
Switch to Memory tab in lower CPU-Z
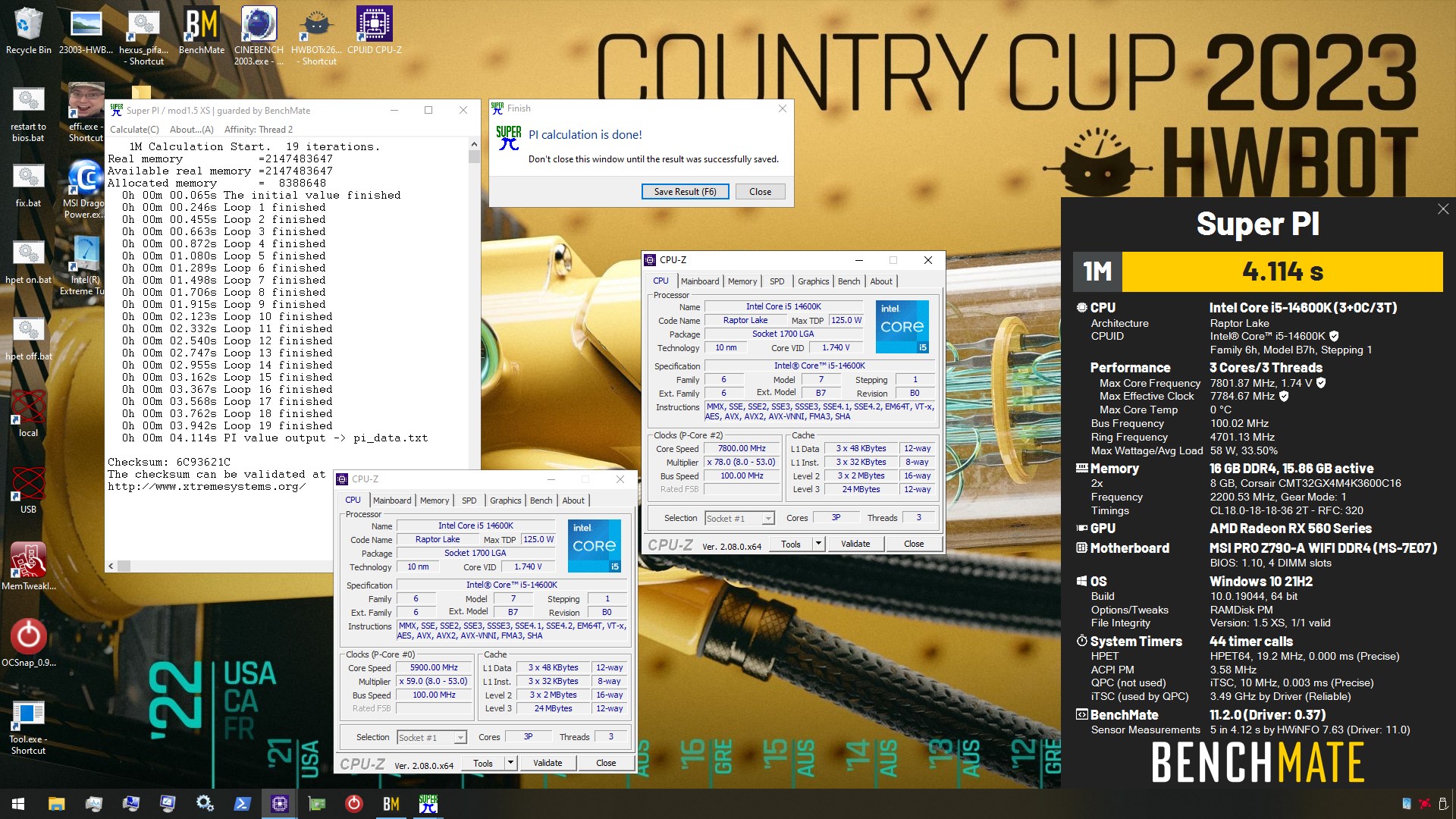click(434, 500)
